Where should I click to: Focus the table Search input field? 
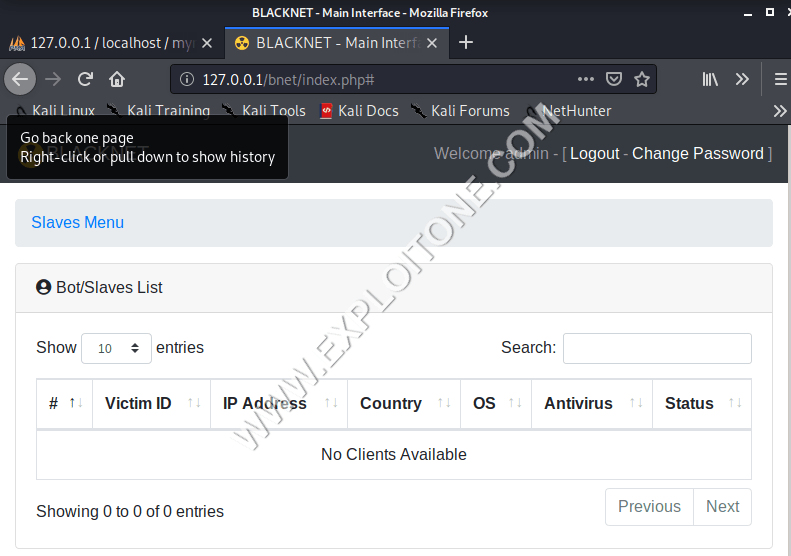tap(657, 348)
